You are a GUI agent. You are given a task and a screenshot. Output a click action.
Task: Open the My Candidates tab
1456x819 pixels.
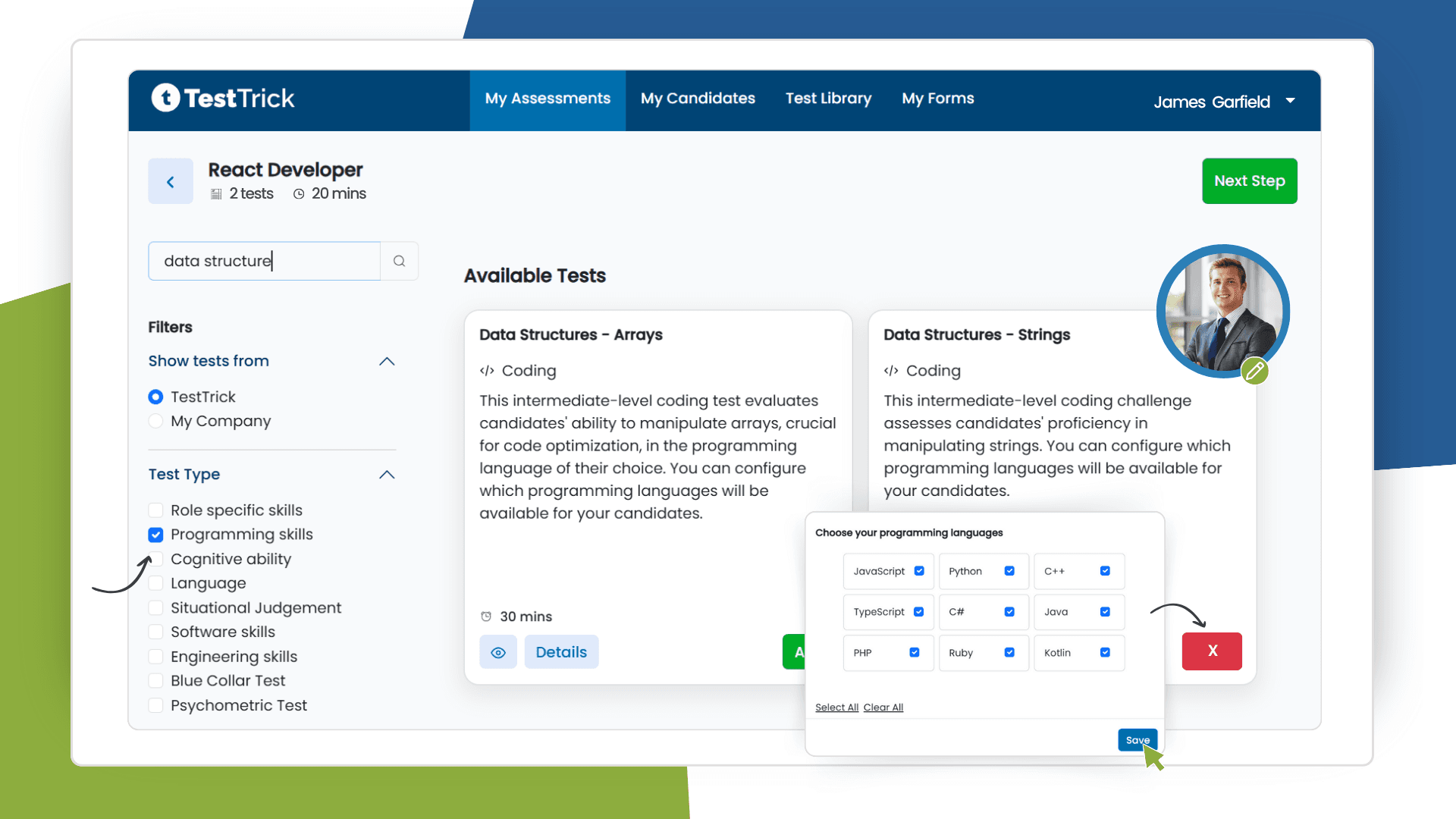coord(698,98)
